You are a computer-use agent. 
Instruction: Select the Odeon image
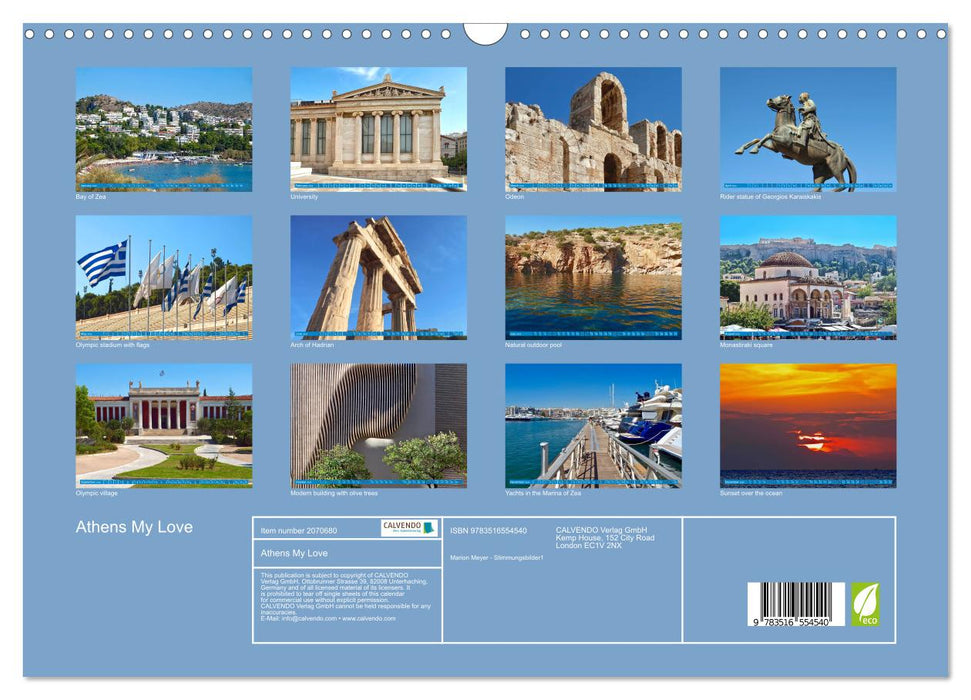tap(590, 130)
